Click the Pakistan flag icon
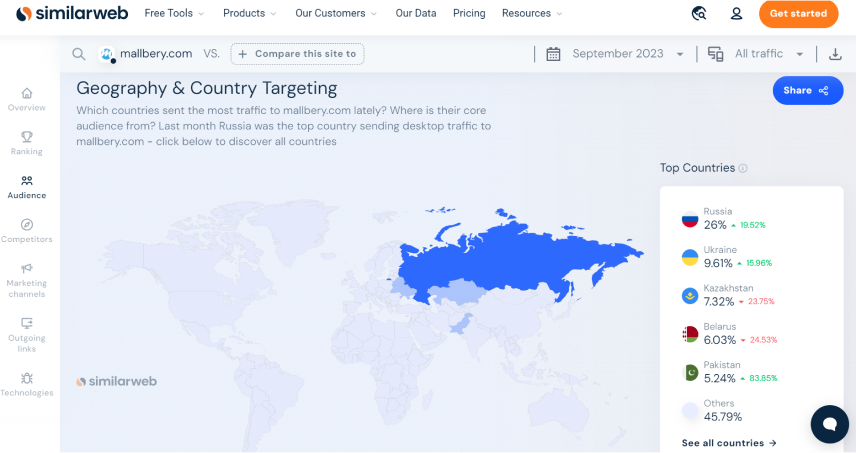The height and width of the screenshot is (453, 856). [690, 372]
